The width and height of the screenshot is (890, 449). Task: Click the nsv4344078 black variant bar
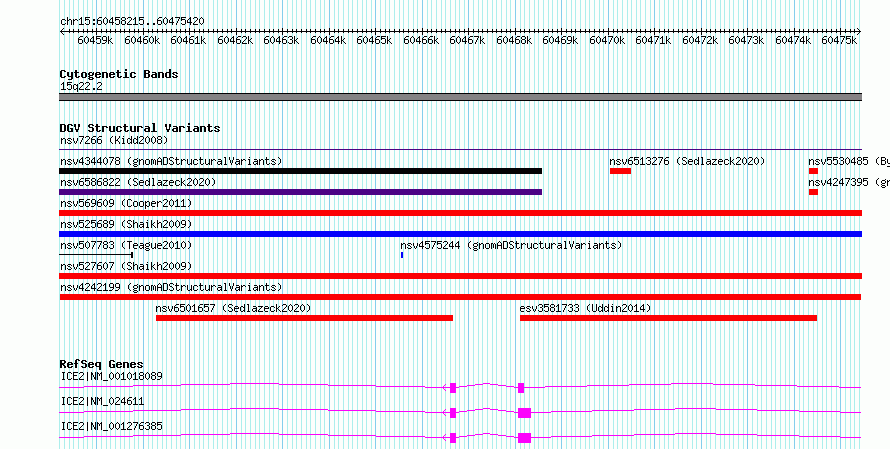click(300, 171)
